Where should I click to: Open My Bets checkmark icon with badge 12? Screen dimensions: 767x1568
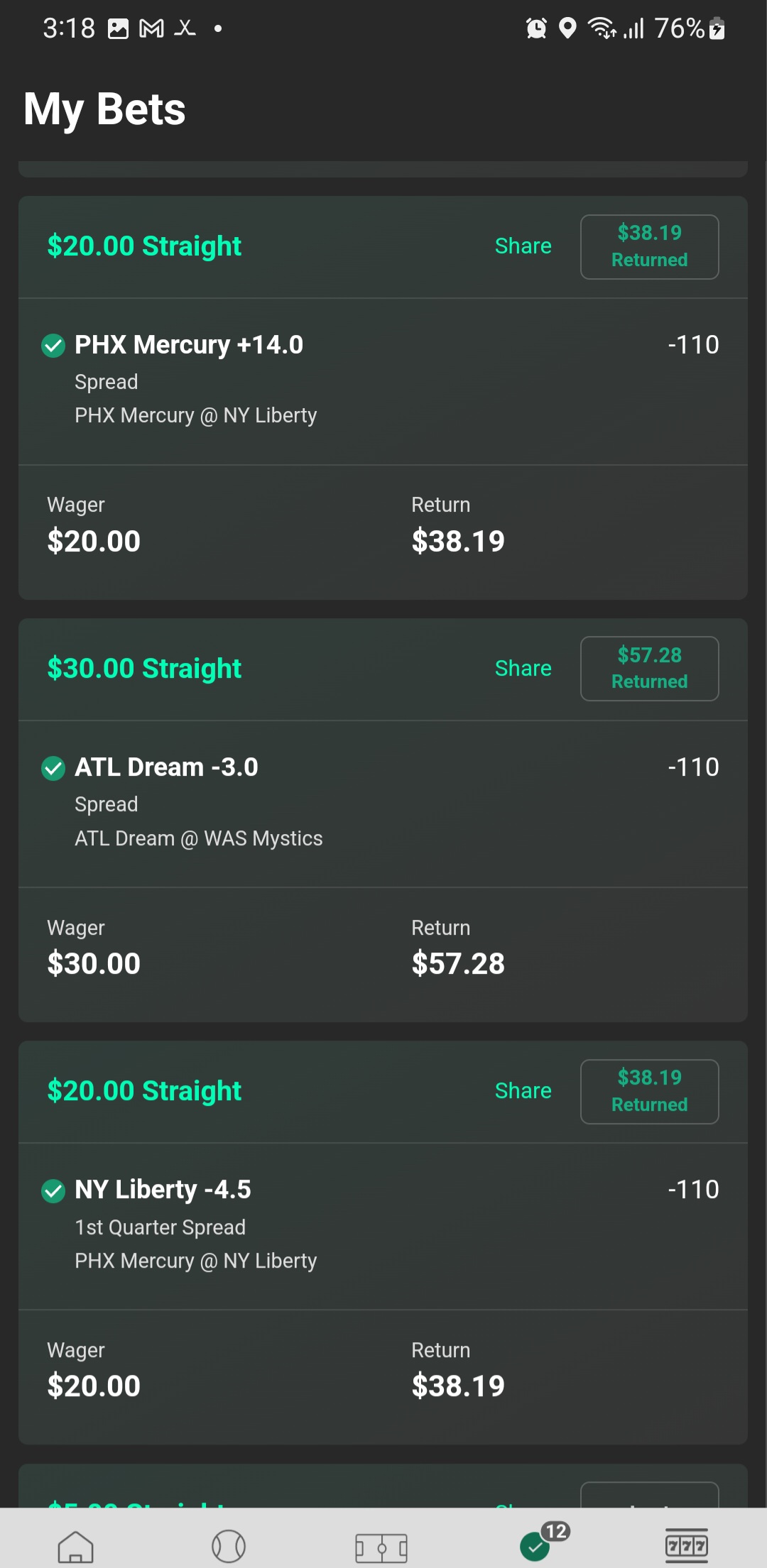tap(536, 1546)
